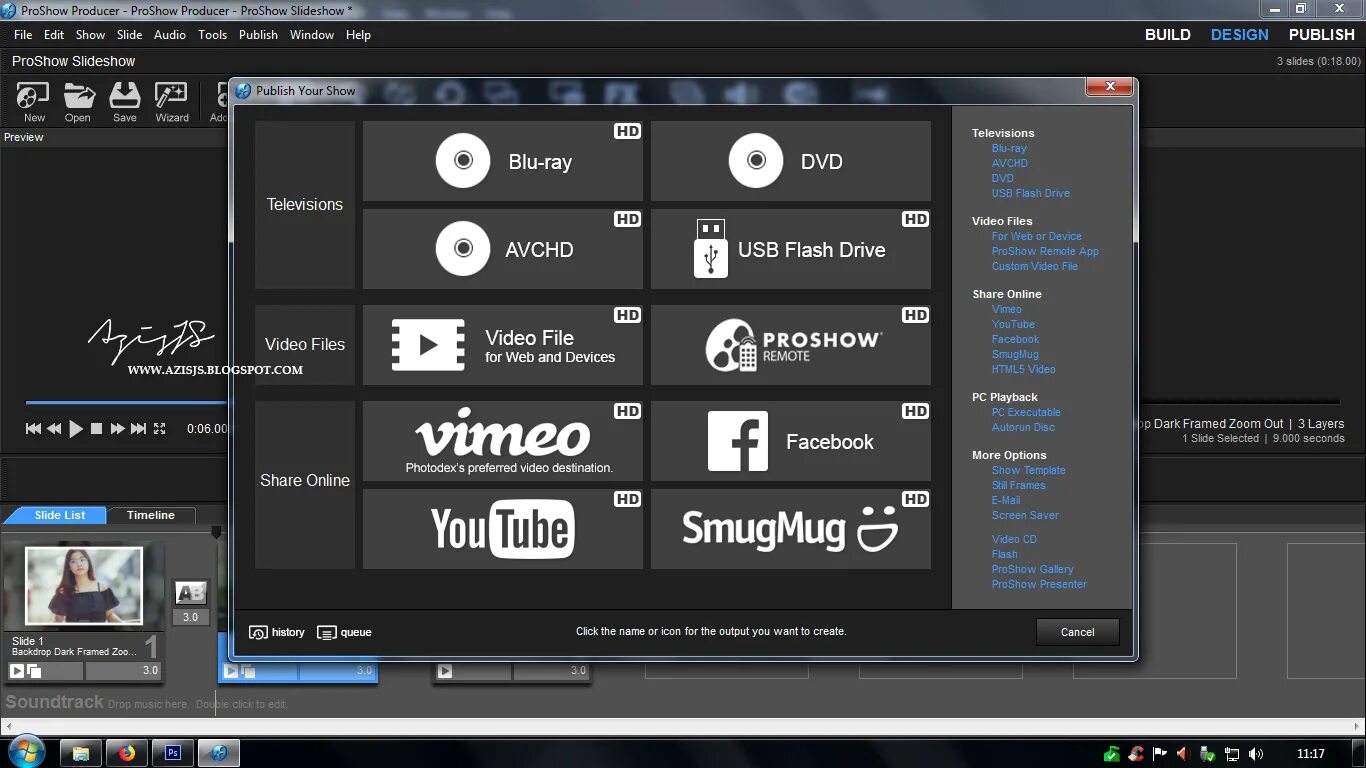Publish the show to Vimeo tile
The height and width of the screenshot is (768, 1366).
tap(502, 441)
